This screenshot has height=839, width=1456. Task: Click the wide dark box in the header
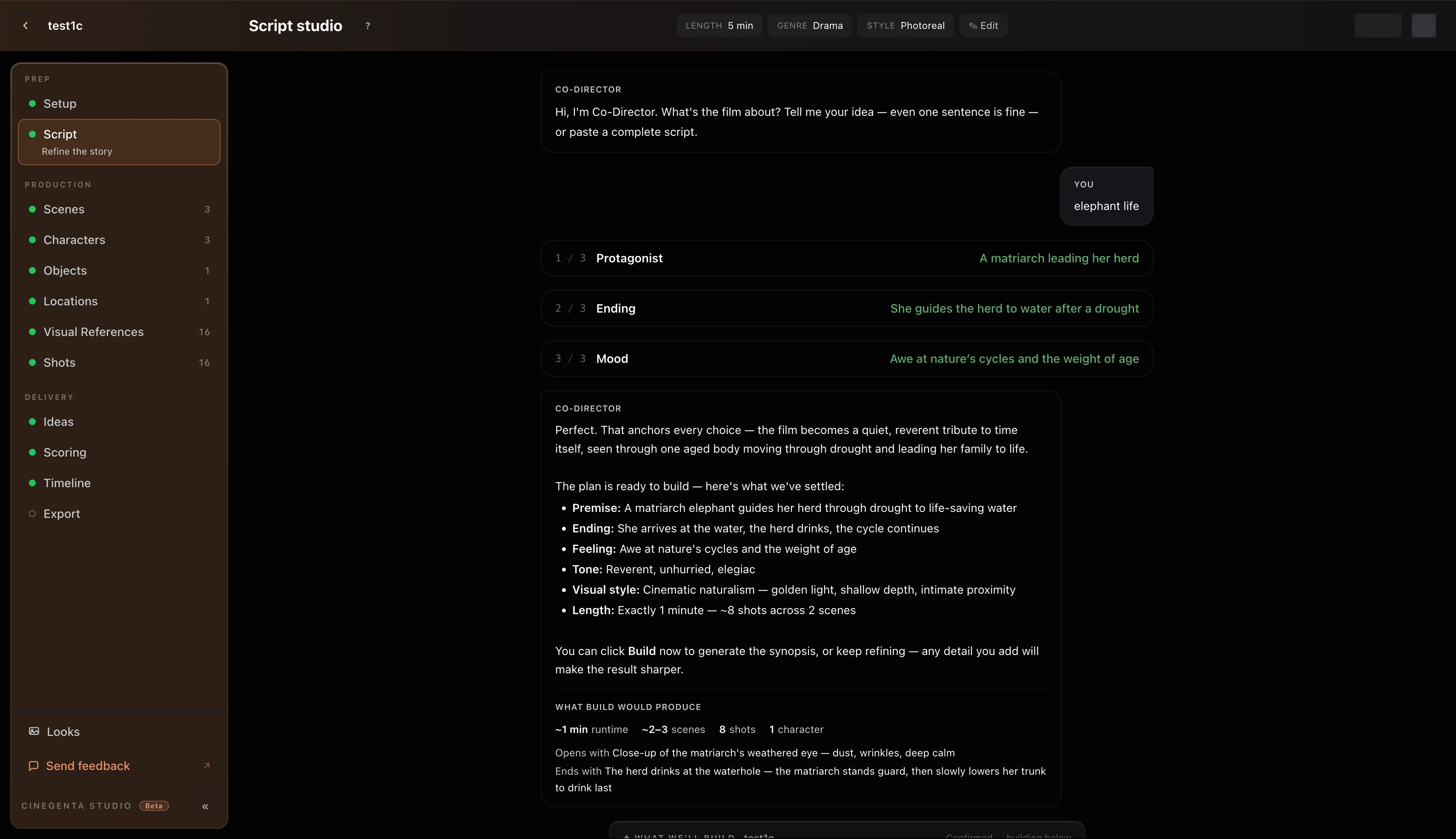click(1378, 26)
